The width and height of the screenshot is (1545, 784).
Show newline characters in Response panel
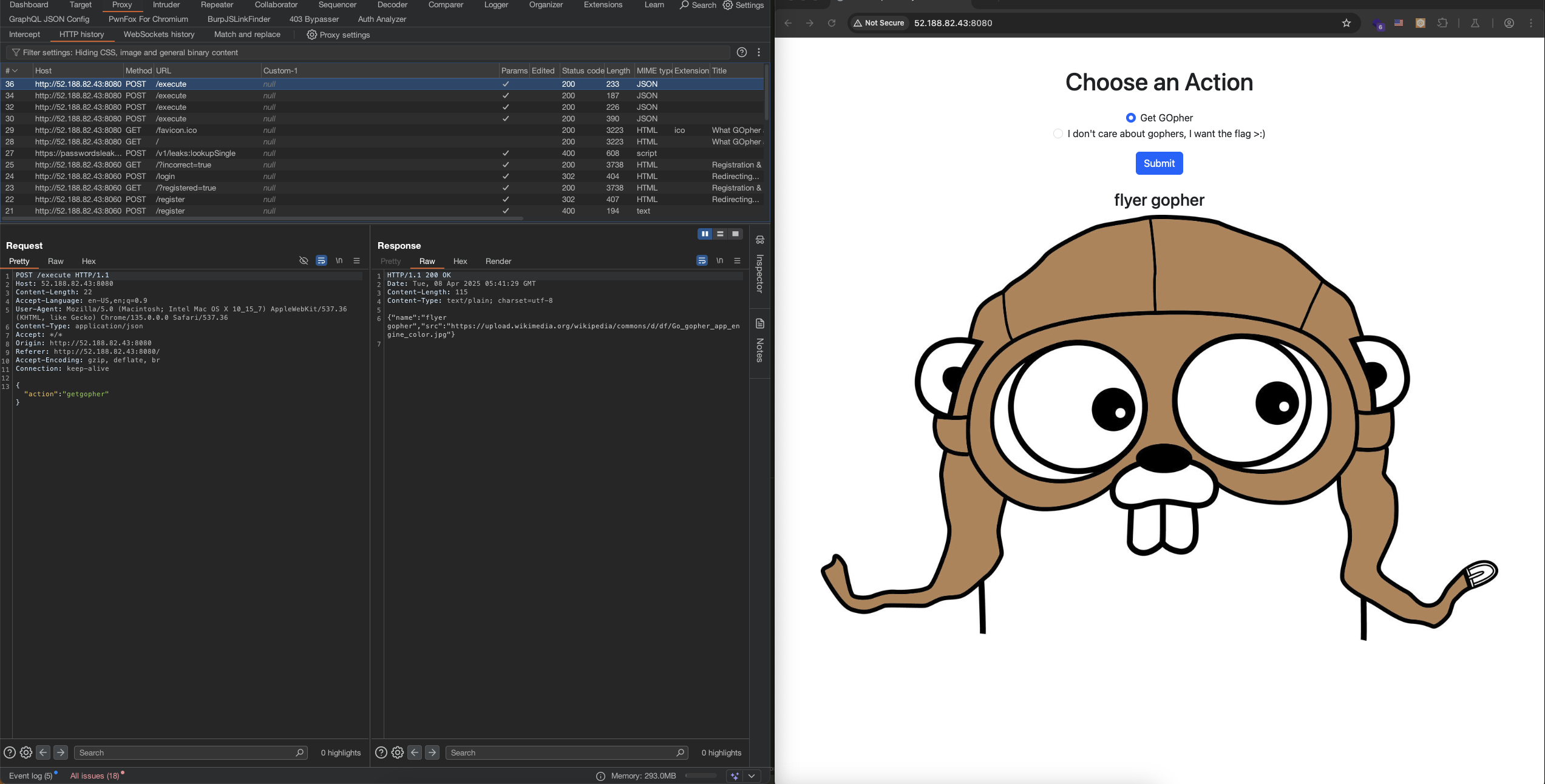pos(719,261)
